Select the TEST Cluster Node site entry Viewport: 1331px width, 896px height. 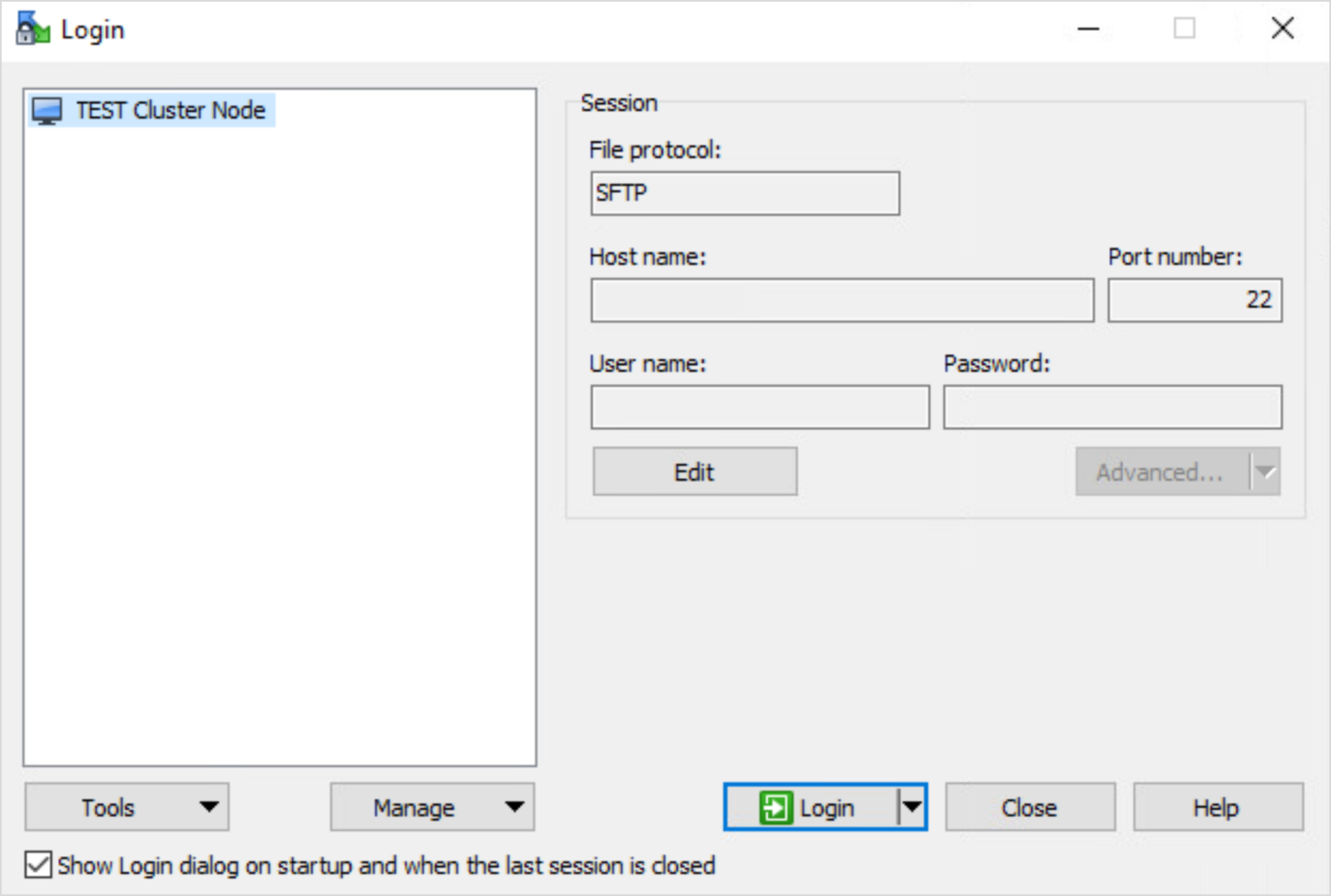(x=170, y=111)
